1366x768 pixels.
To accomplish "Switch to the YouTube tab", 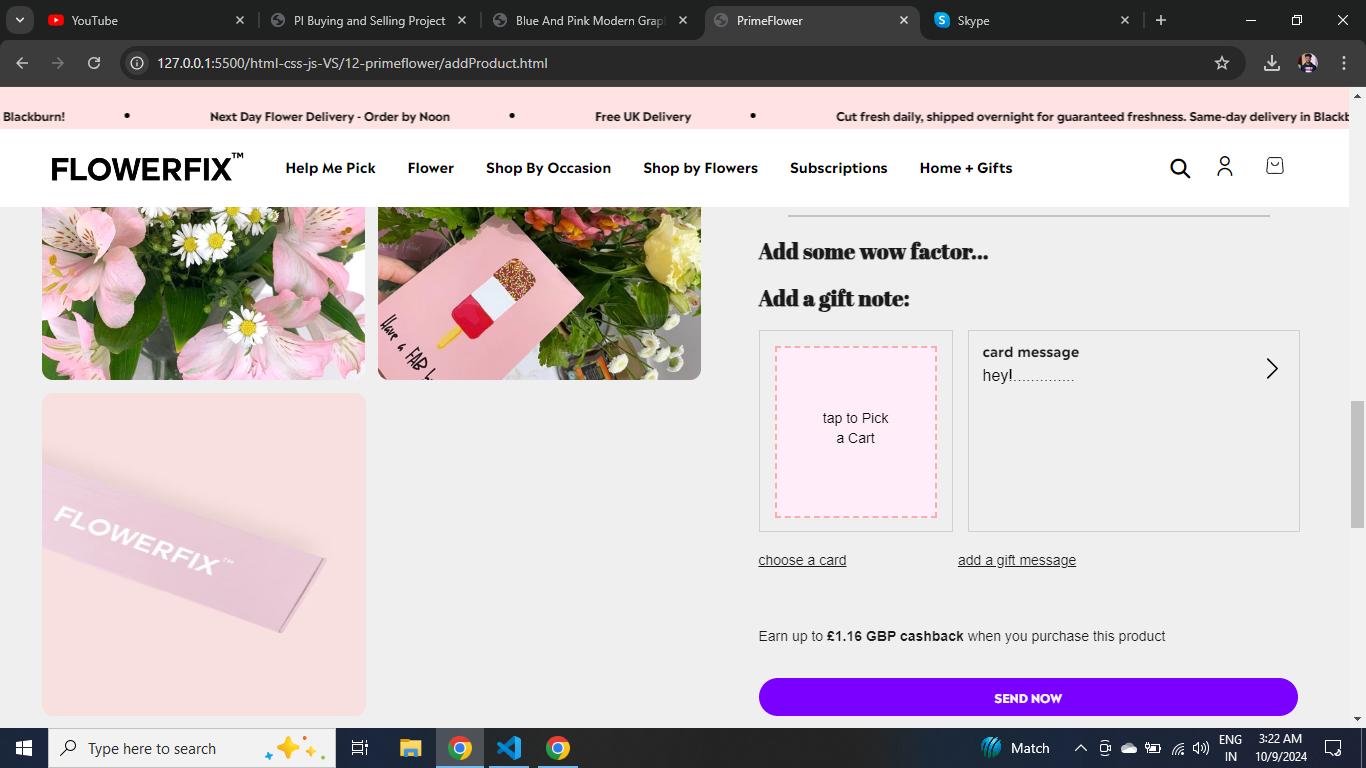I will [148, 20].
